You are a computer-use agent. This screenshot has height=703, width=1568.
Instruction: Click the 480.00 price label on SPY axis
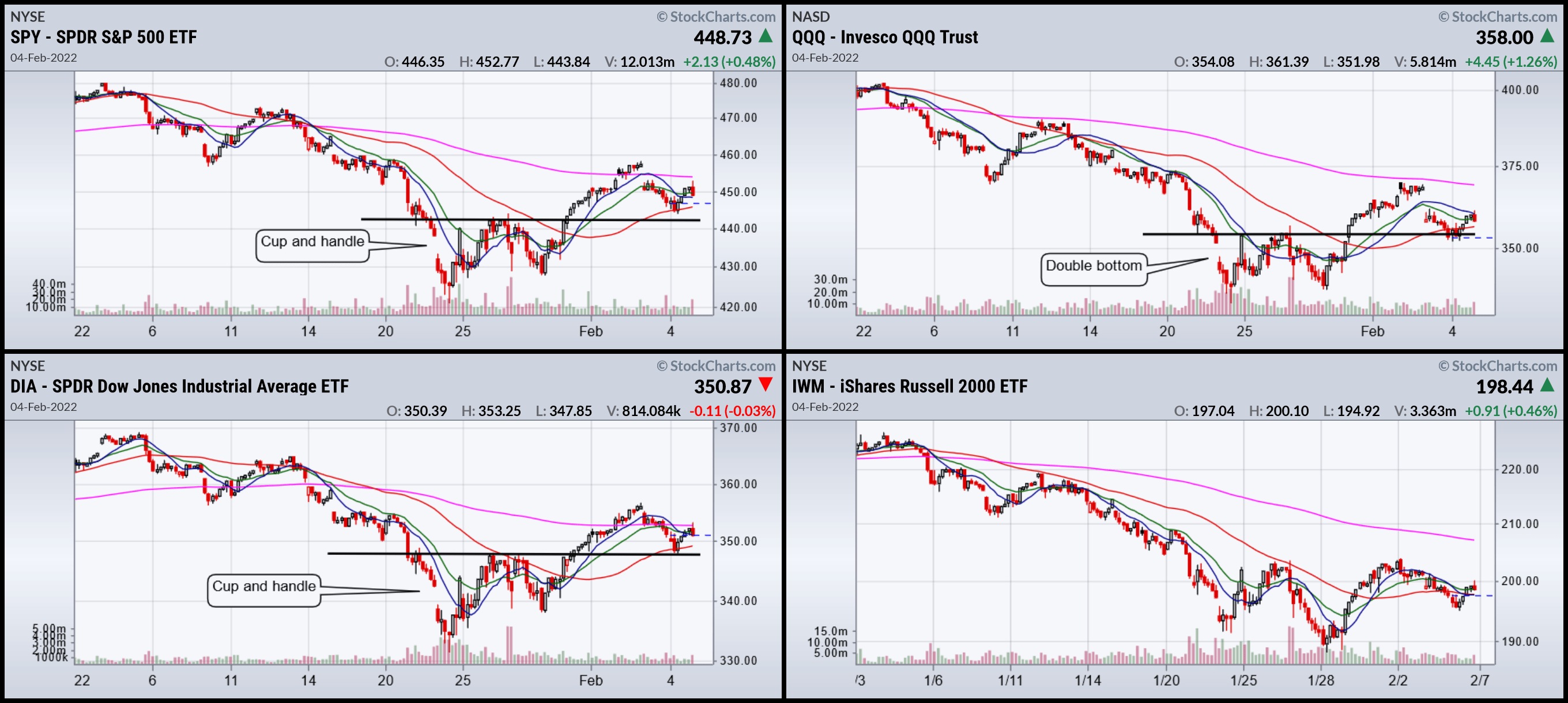point(738,84)
